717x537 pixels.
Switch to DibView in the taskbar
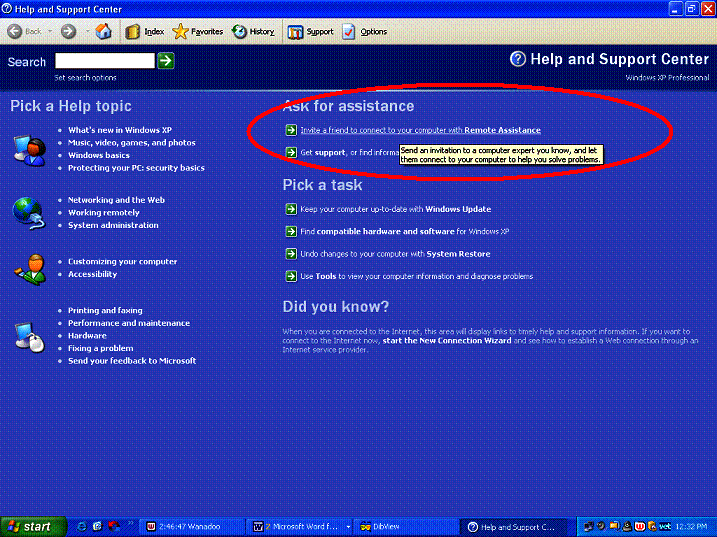pos(385,526)
